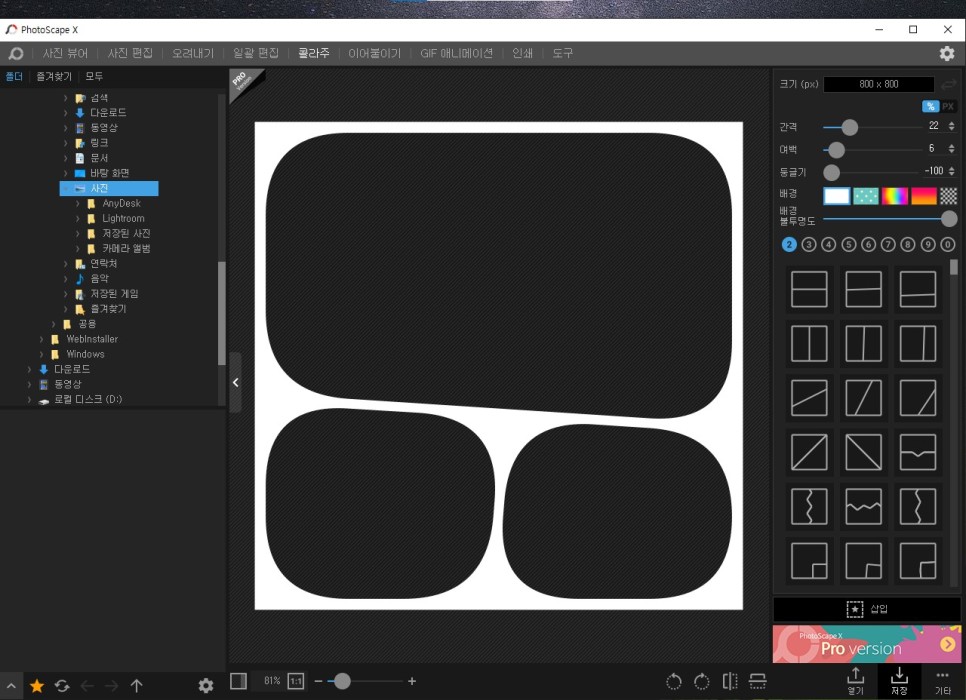Click the zoom-out minus button
The width and height of the screenshot is (966, 700).
coord(319,681)
